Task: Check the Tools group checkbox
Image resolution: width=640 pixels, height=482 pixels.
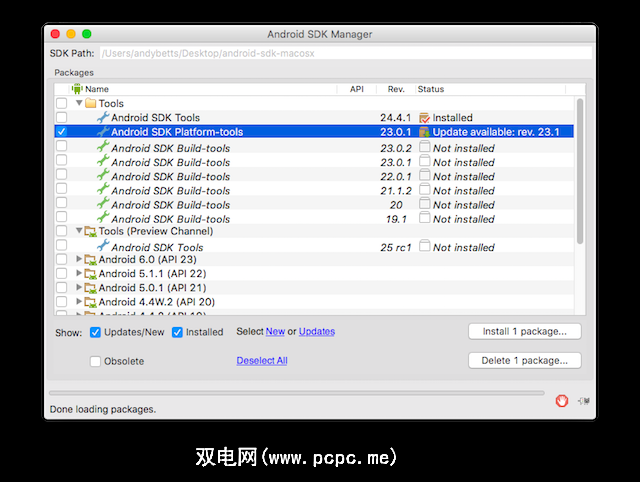Action: point(62,103)
